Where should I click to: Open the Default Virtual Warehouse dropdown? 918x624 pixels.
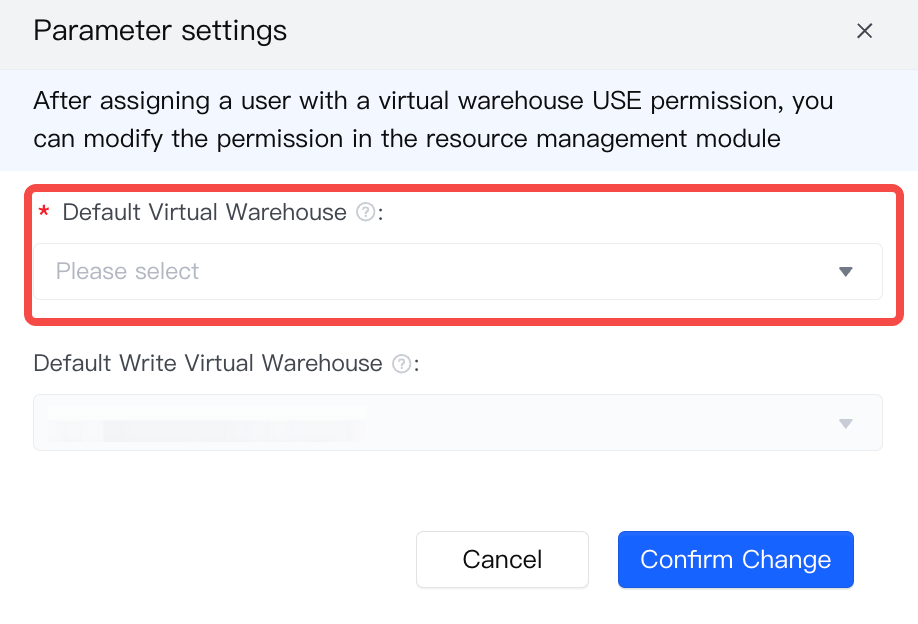tap(458, 272)
